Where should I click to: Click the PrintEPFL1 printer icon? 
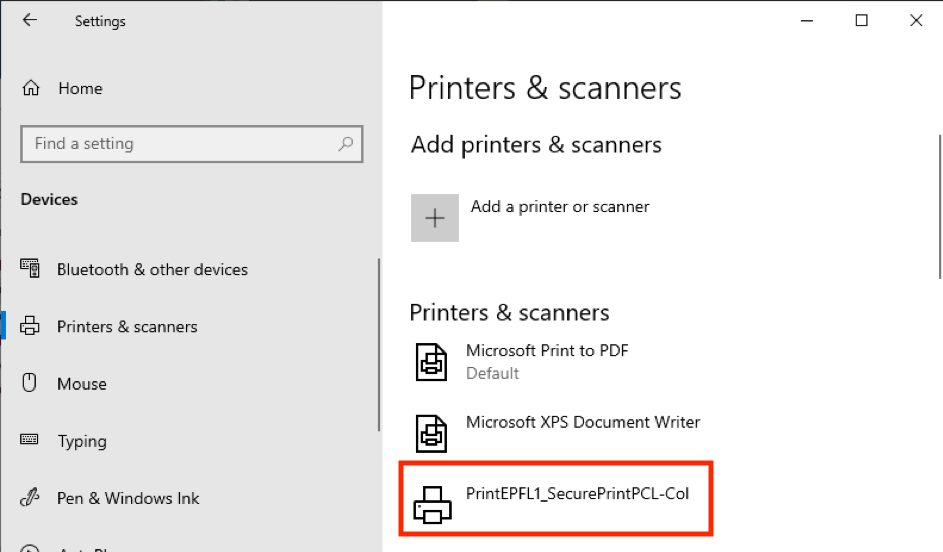[432, 505]
